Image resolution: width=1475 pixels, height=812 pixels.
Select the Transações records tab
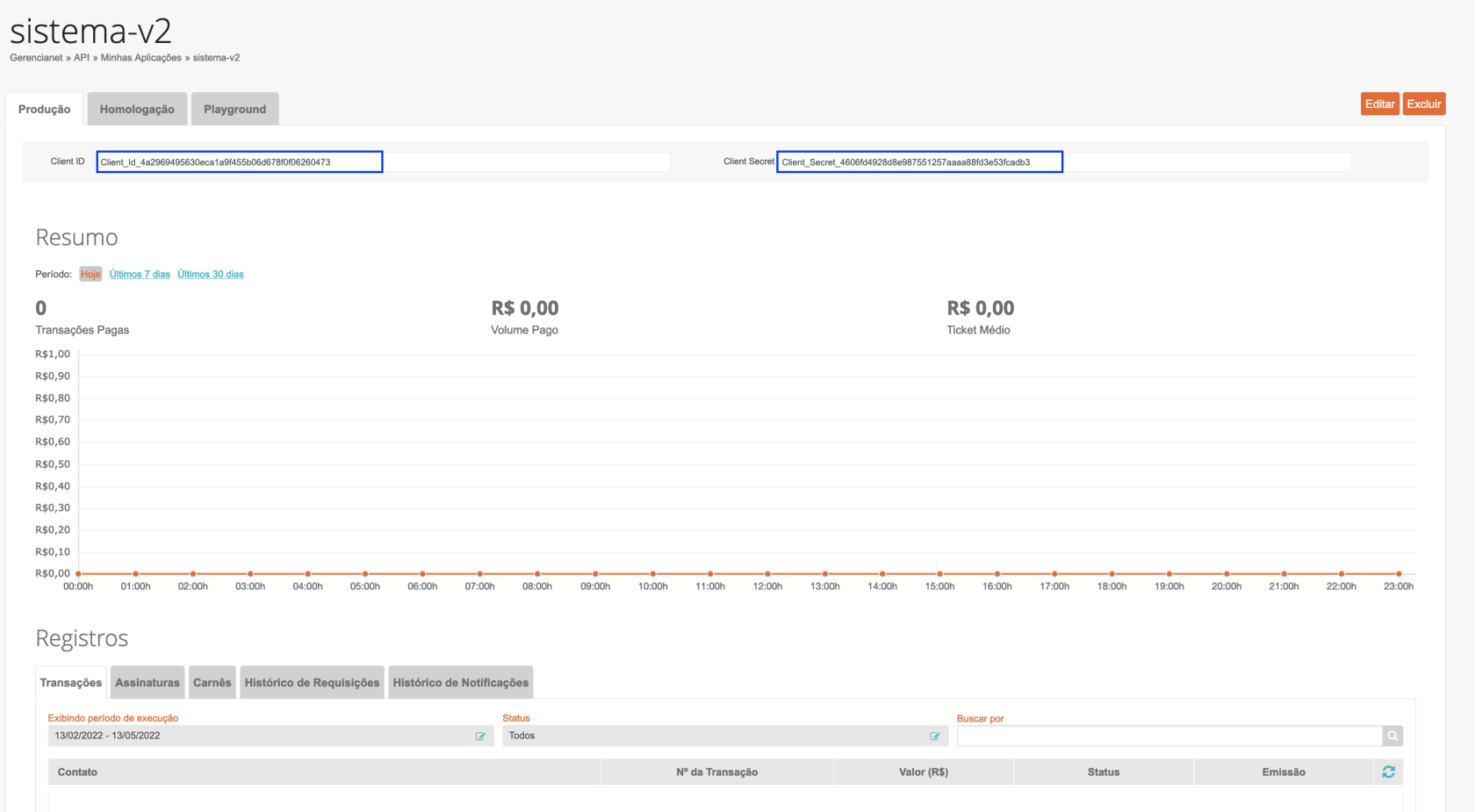click(x=71, y=682)
